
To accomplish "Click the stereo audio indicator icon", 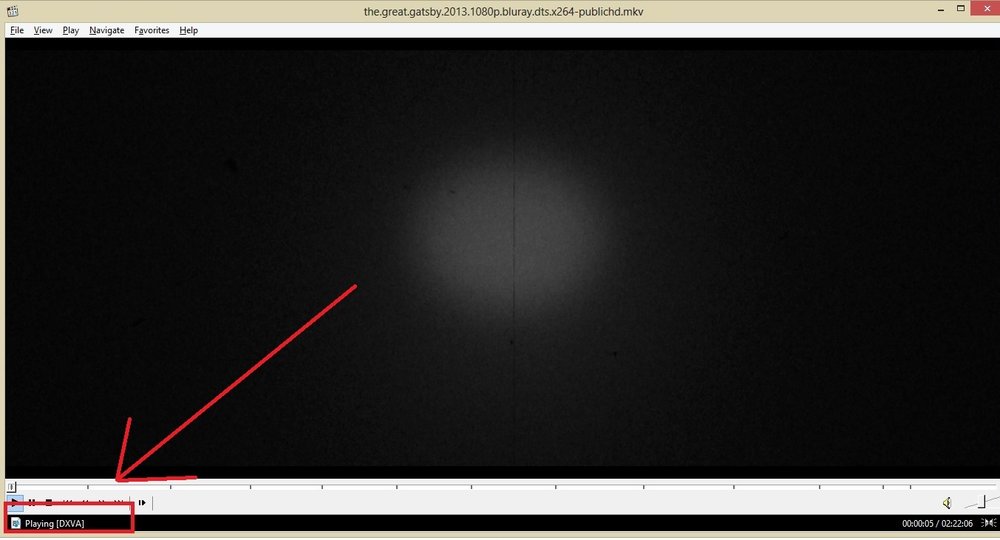I will point(988,523).
